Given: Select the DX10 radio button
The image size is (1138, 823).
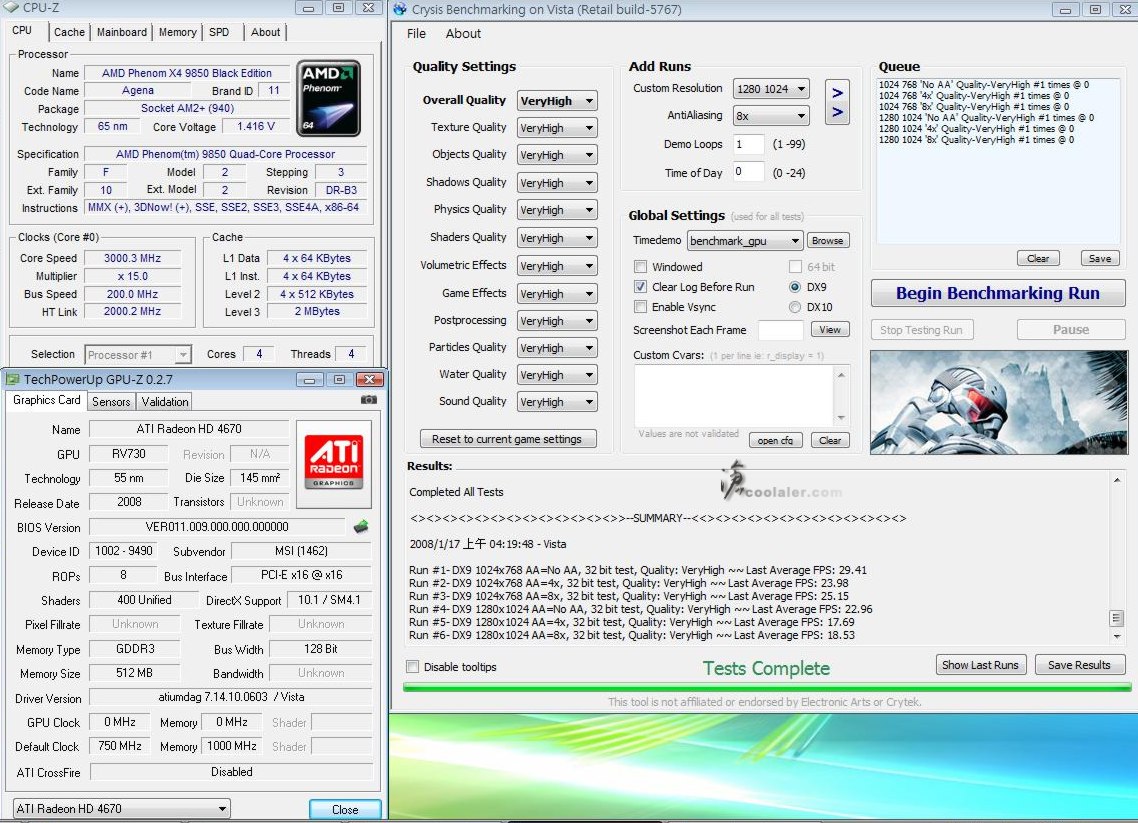Looking at the screenshot, I should (x=795, y=307).
